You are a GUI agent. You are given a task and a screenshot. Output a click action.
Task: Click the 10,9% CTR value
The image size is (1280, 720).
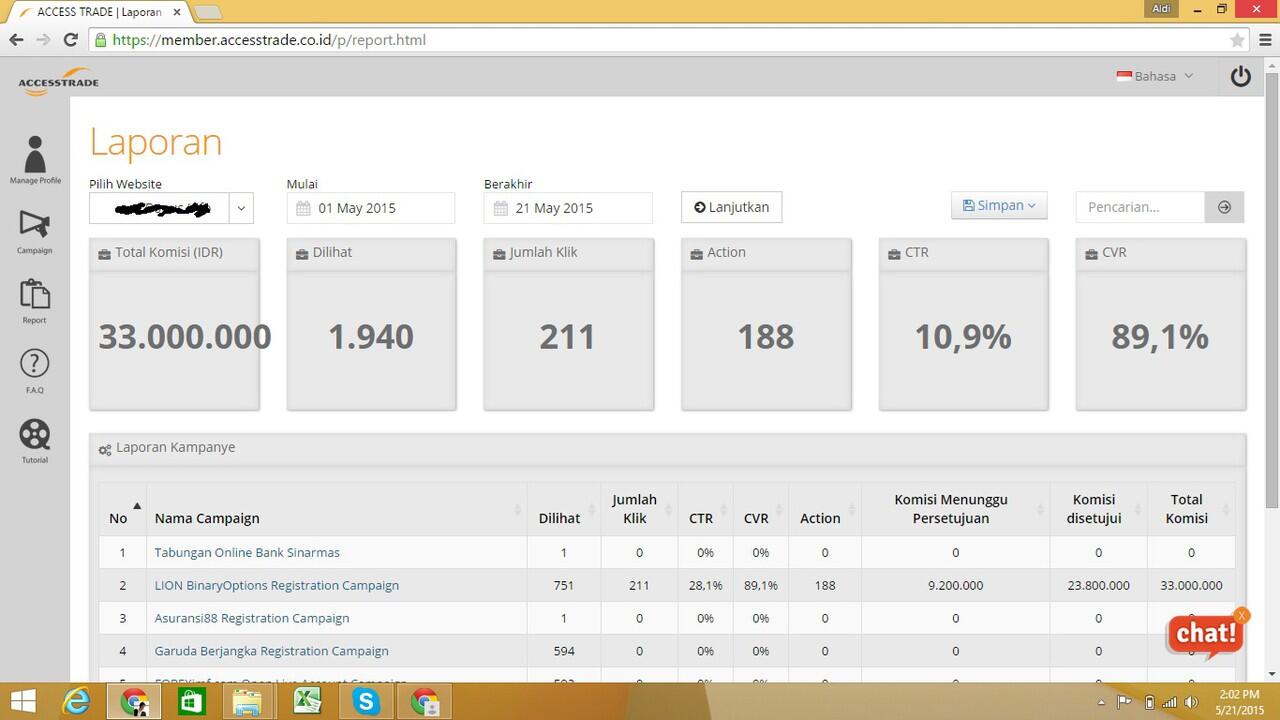click(x=963, y=337)
